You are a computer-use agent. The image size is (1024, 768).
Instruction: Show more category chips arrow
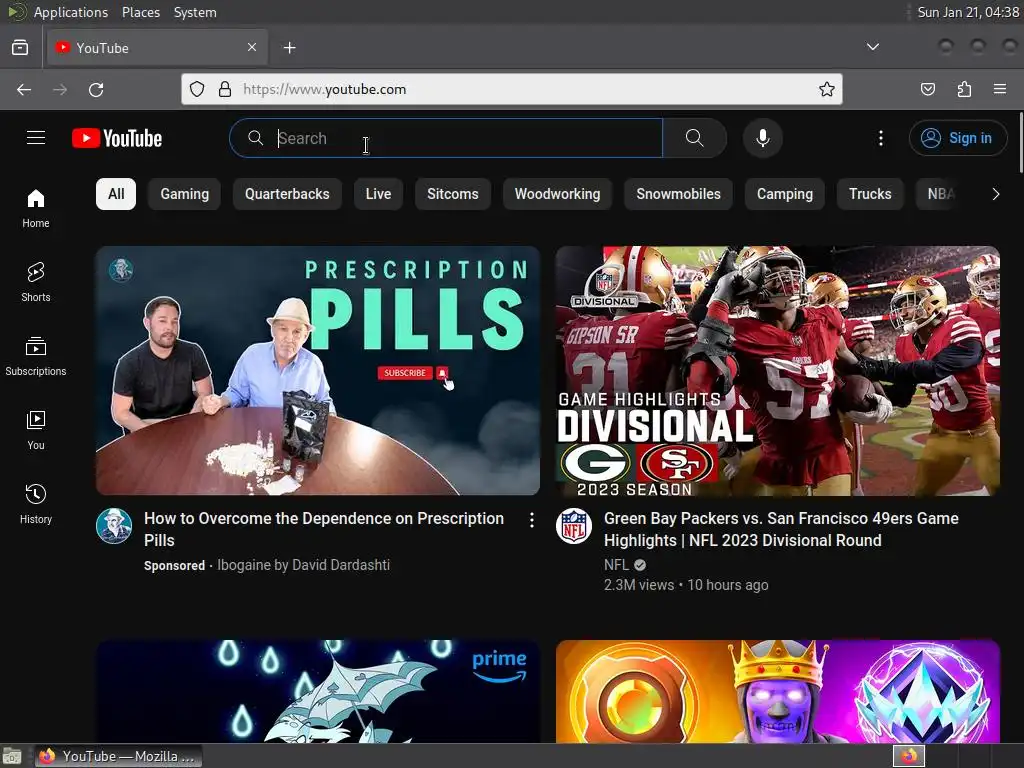pyautogui.click(x=995, y=194)
